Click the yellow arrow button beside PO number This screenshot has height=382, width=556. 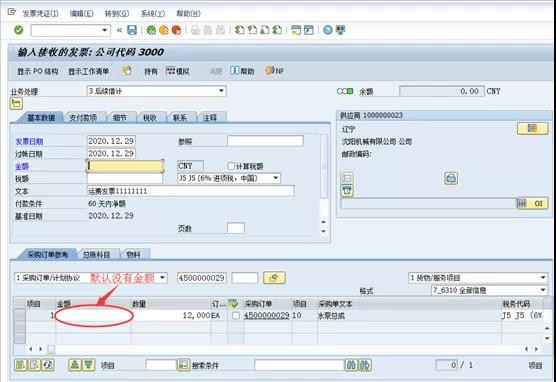click(274, 278)
